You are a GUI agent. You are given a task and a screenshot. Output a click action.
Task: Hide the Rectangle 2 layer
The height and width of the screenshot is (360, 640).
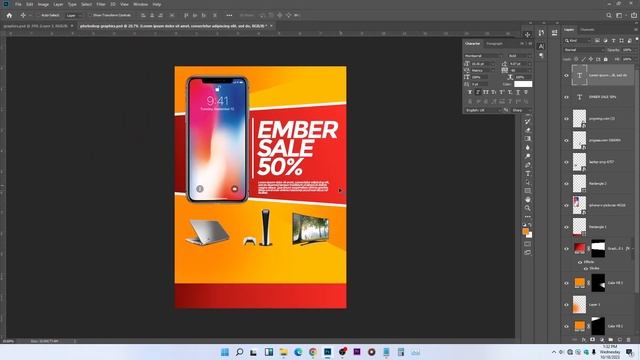tap(567, 184)
